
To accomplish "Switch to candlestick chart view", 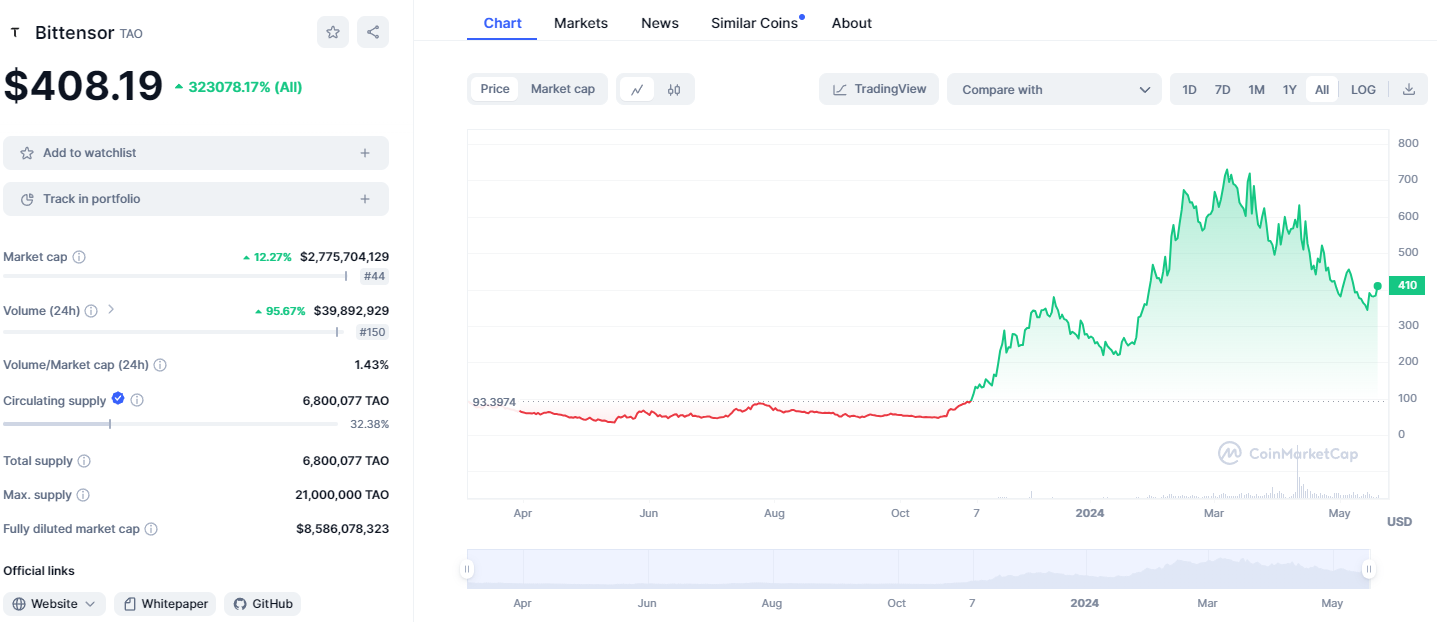I will (674, 89).
